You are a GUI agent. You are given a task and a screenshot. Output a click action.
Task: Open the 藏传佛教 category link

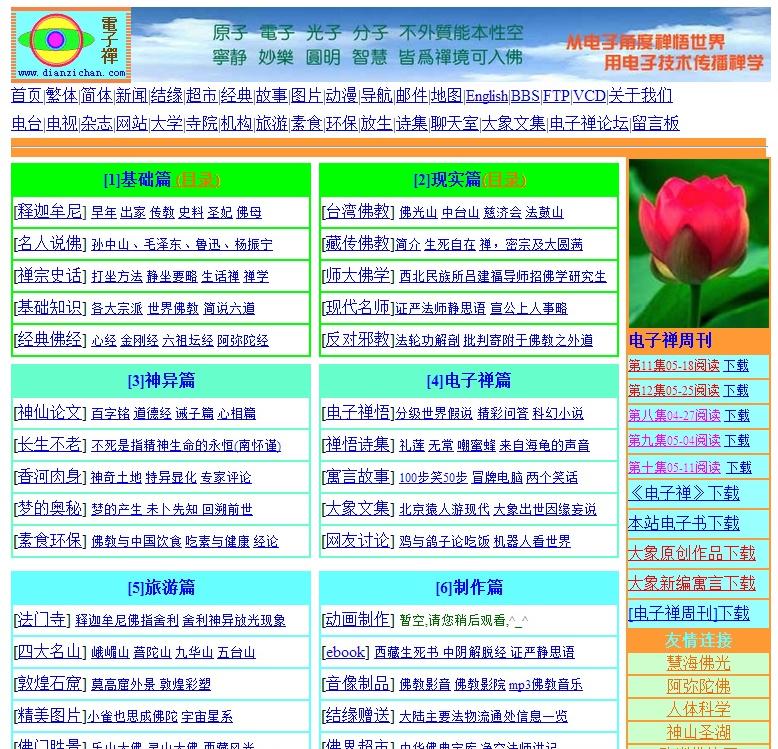357,243
